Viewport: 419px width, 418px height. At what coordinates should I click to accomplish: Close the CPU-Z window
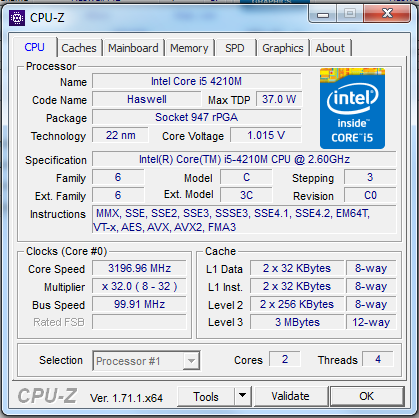click(387, 14)
